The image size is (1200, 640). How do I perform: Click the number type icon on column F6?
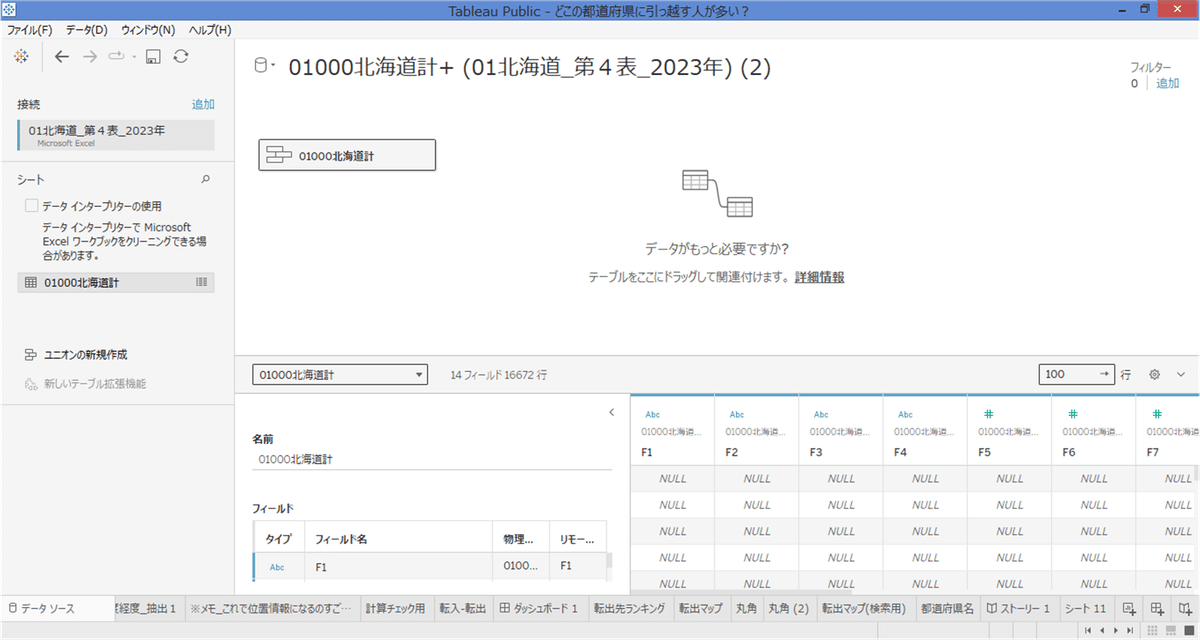click(x=1072, y=414)
